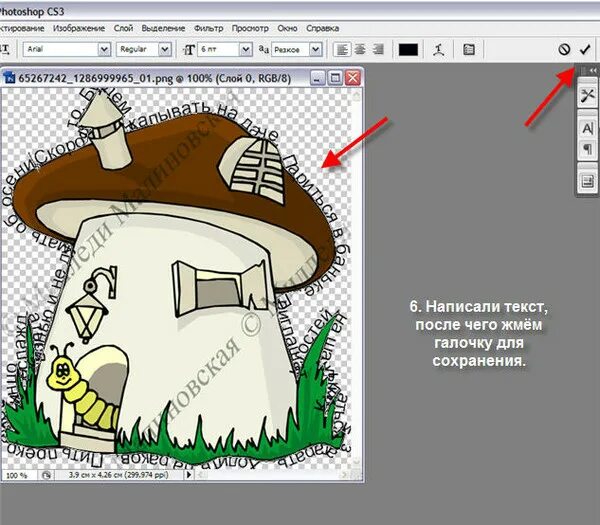Image resolution: width=600 pixels, height=525 pixels.
Task: Click the Arial font name field
Action: [61, 49]
